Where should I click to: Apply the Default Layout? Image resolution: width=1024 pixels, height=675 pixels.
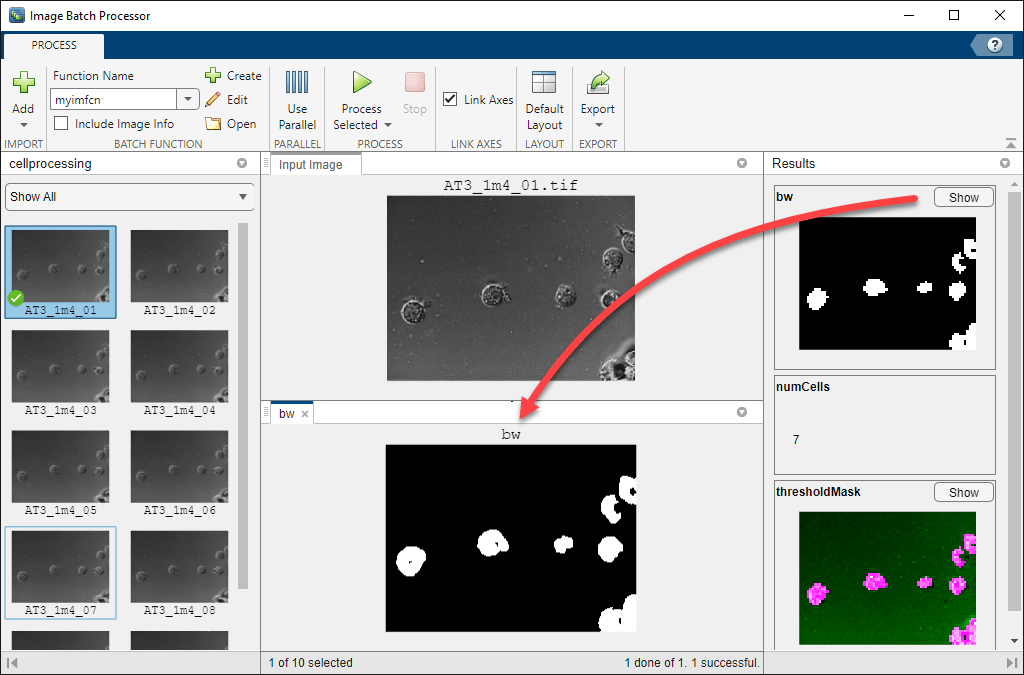pyautogui.click(x=544, y=100)
